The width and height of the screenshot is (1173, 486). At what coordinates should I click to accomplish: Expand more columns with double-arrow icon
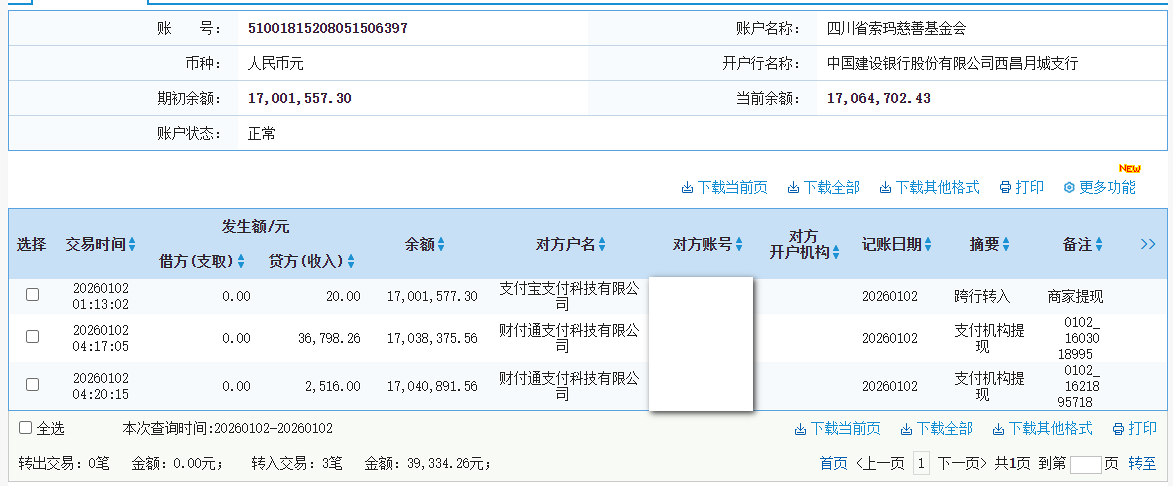1147,244
